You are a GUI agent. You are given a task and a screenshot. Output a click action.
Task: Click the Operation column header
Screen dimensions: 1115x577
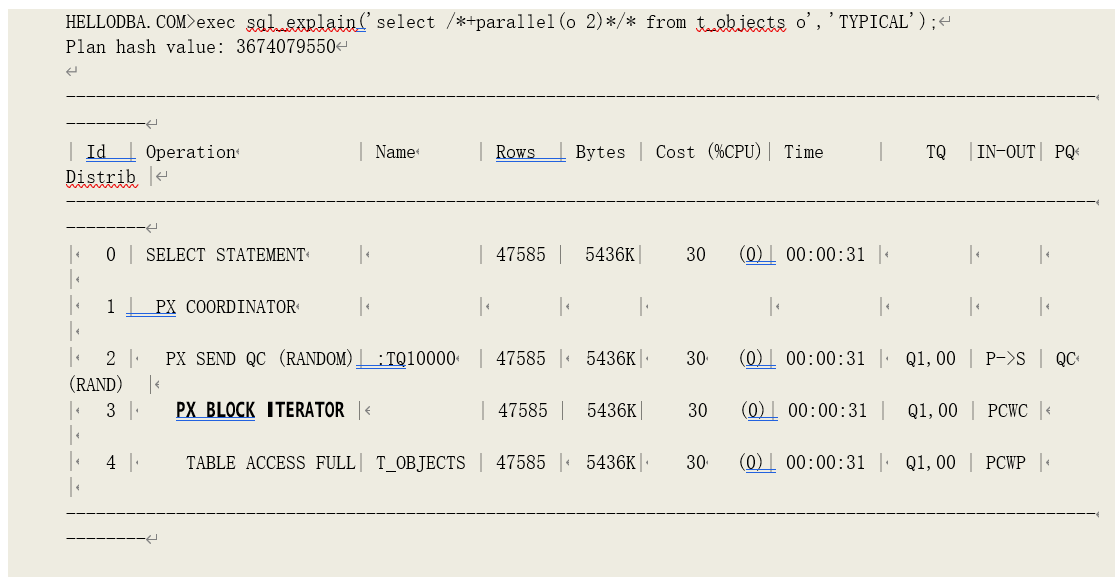coord(191,152)
